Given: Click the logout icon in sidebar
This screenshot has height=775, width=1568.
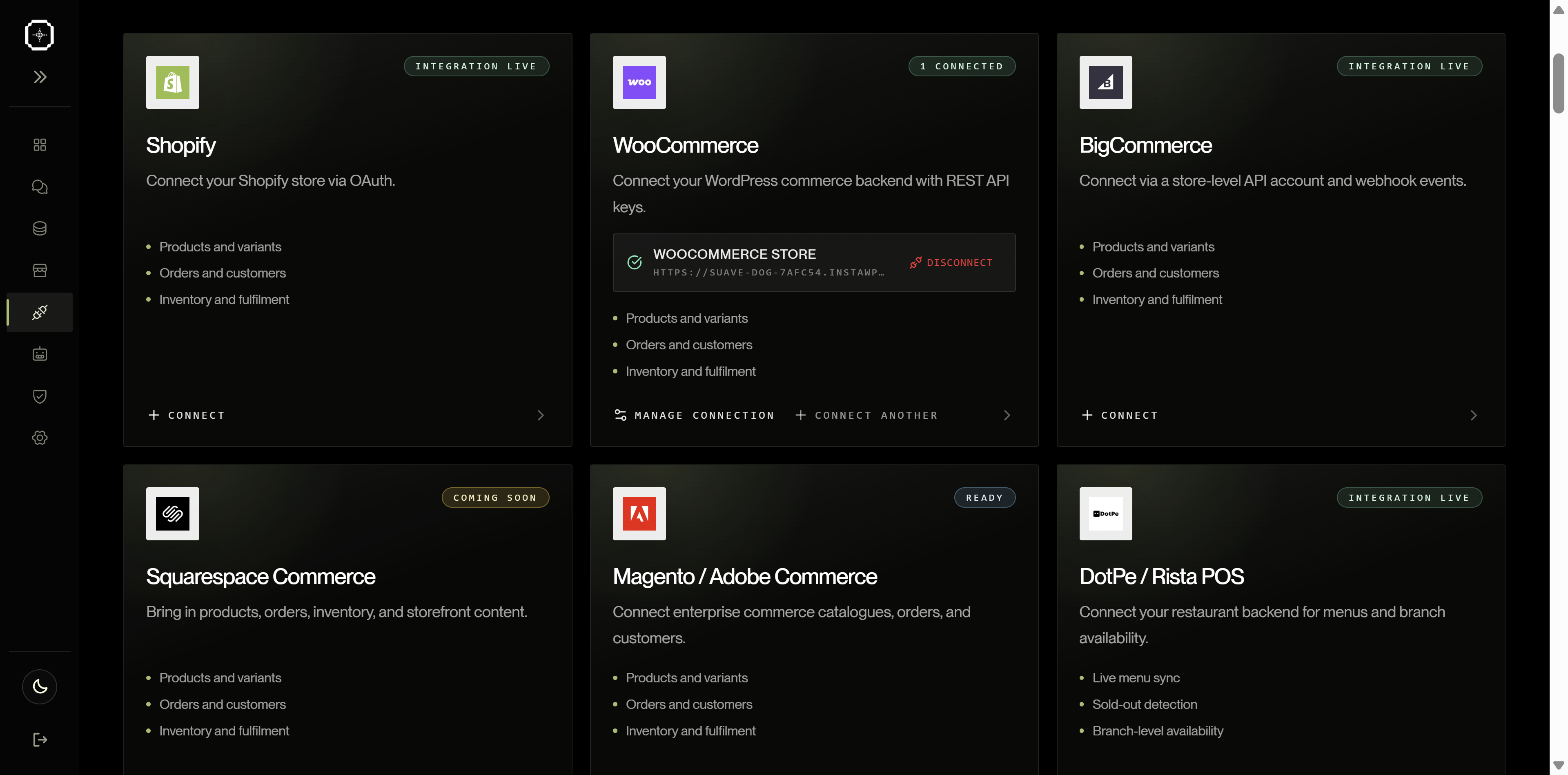Looking at the screenshot, I should [40, 740].
